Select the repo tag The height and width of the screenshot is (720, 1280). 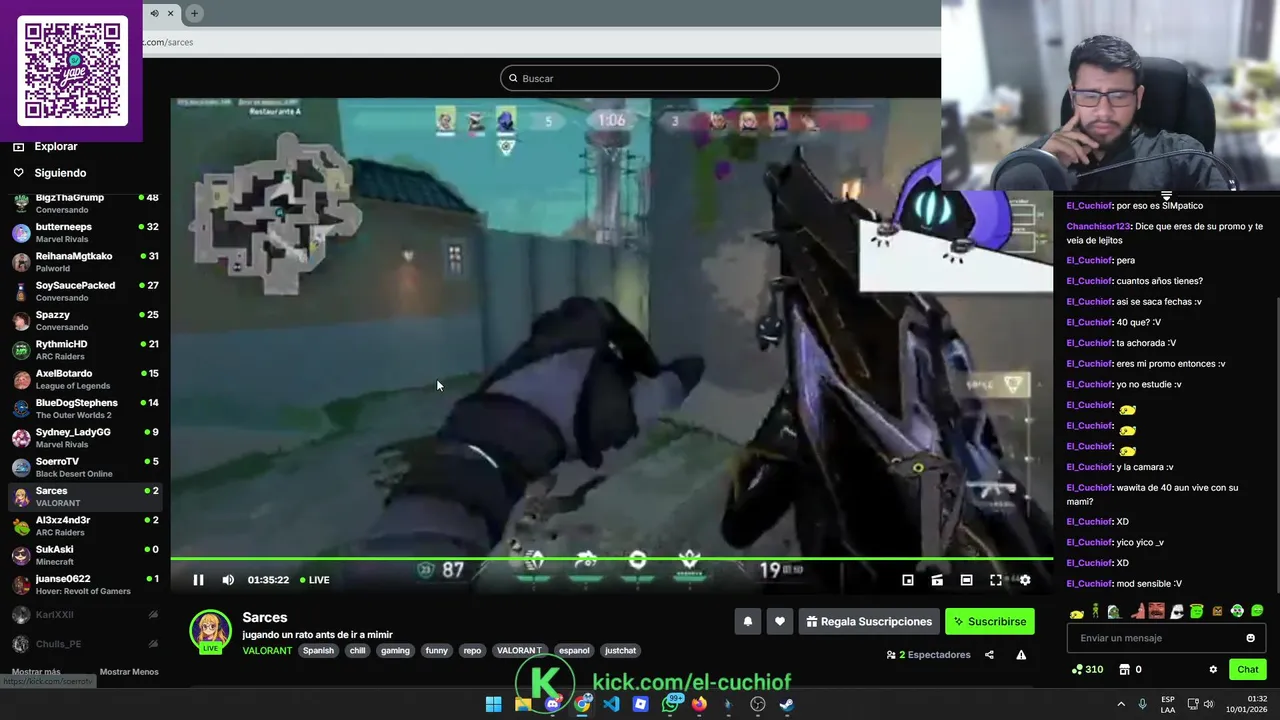click(472, 650)
